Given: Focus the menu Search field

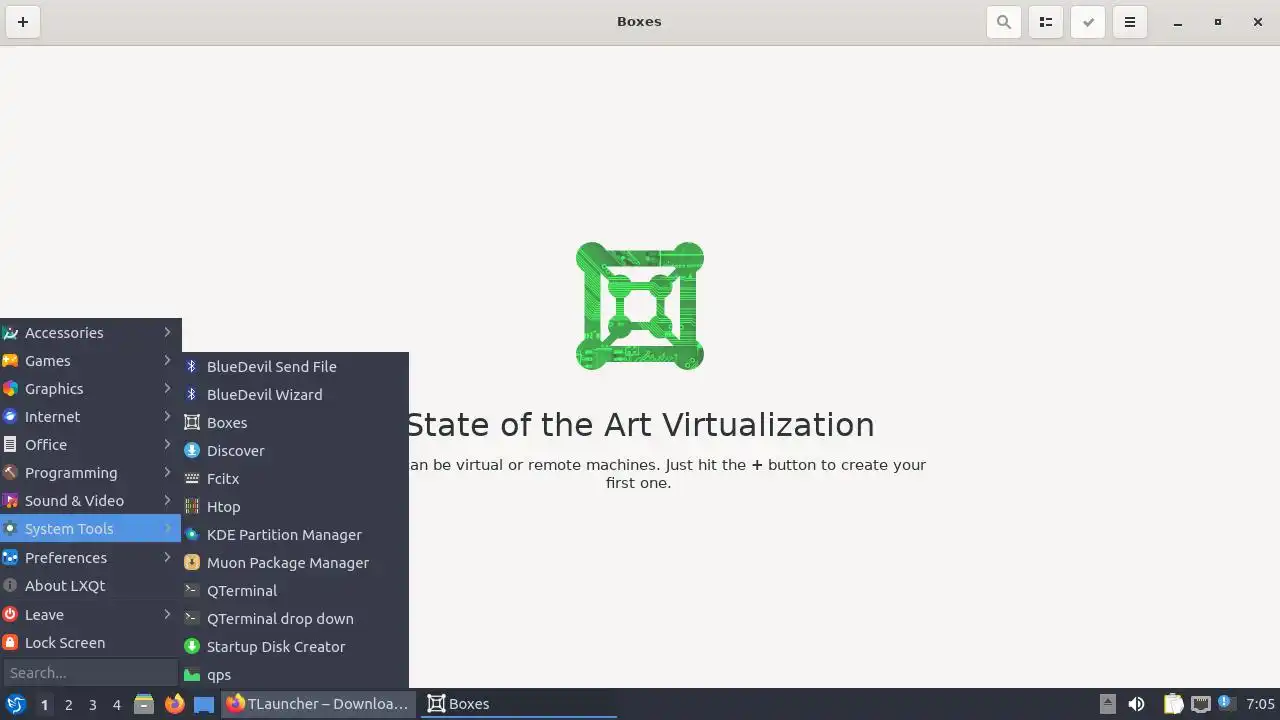Looking at the screenshot, I should 90,673.
